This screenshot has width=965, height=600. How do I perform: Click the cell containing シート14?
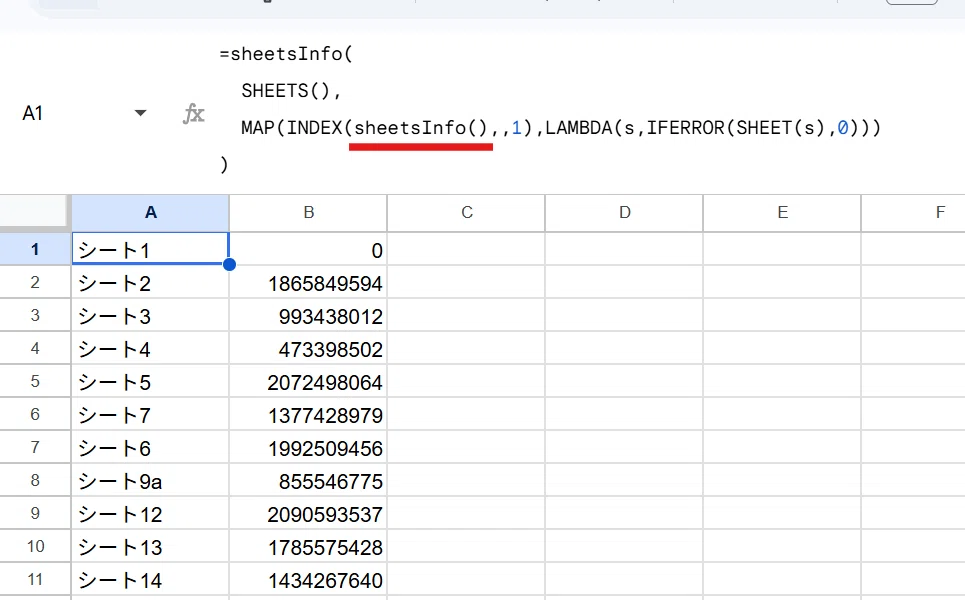pyautogui.click(x=150, y=579)
